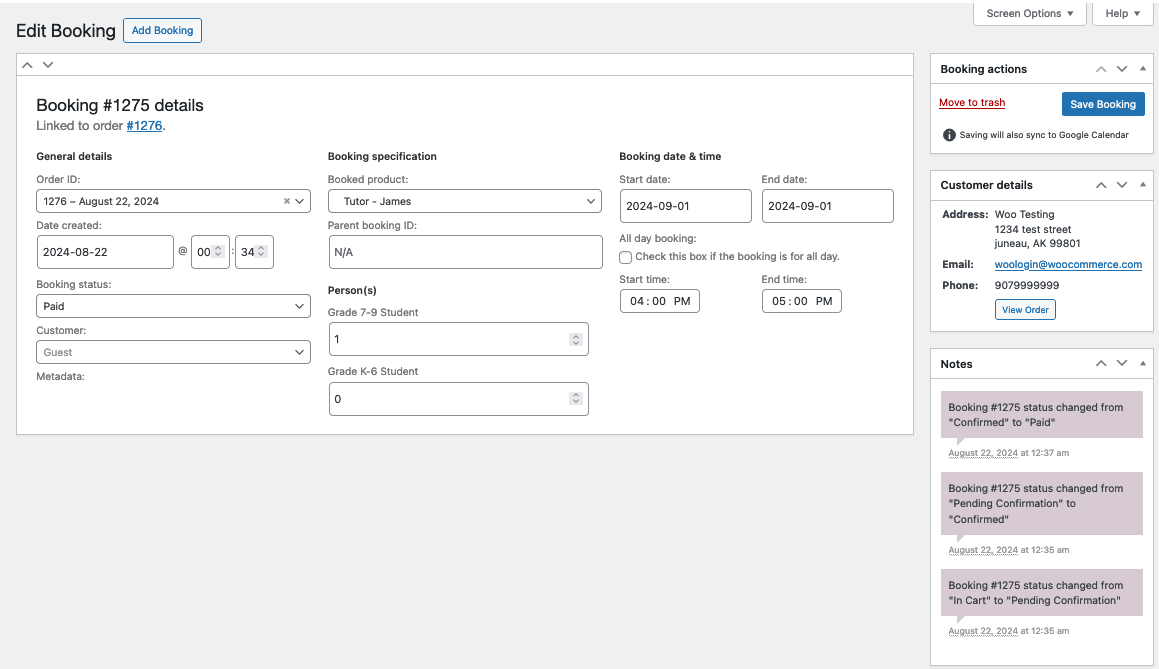
Task: Click the note changing Pending Confirmation to Confirmed
Action: (x=1041, y=503)
